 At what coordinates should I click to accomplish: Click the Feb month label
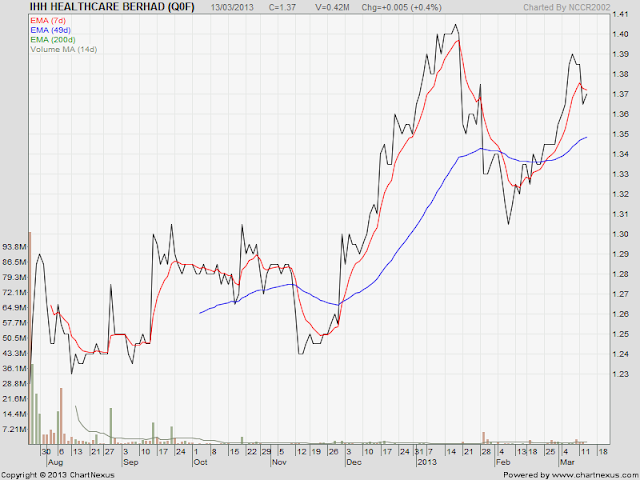click(x=503, y=462)
